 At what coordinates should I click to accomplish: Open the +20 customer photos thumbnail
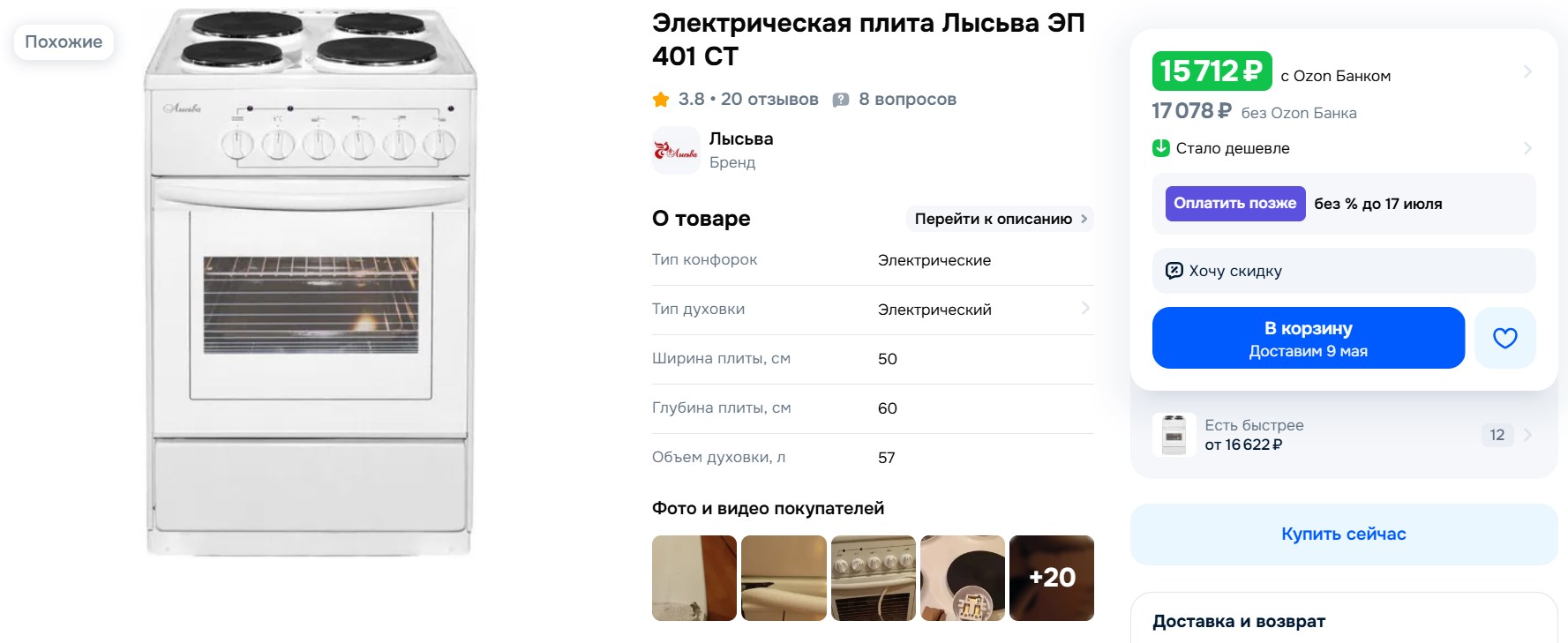pyautogui.click(x=1052, y=578)
